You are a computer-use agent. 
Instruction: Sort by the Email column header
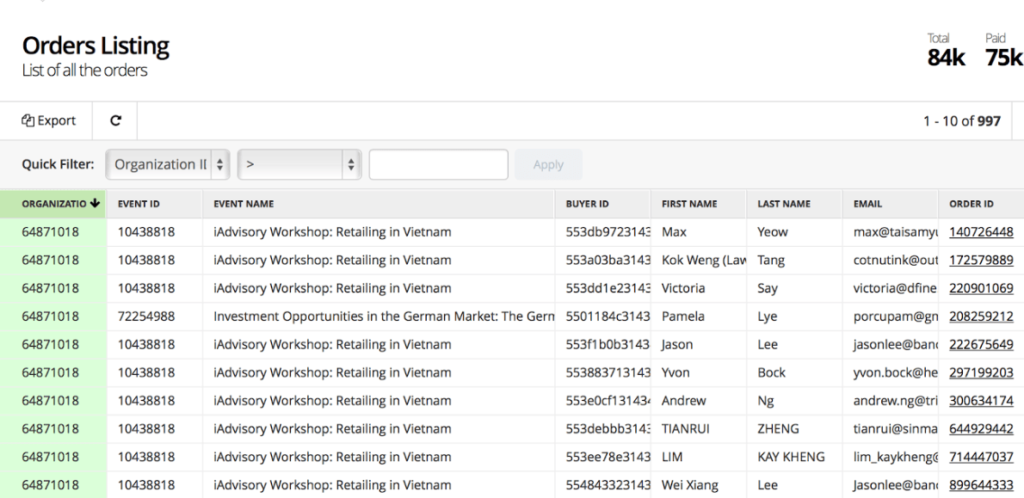[867, 204]
